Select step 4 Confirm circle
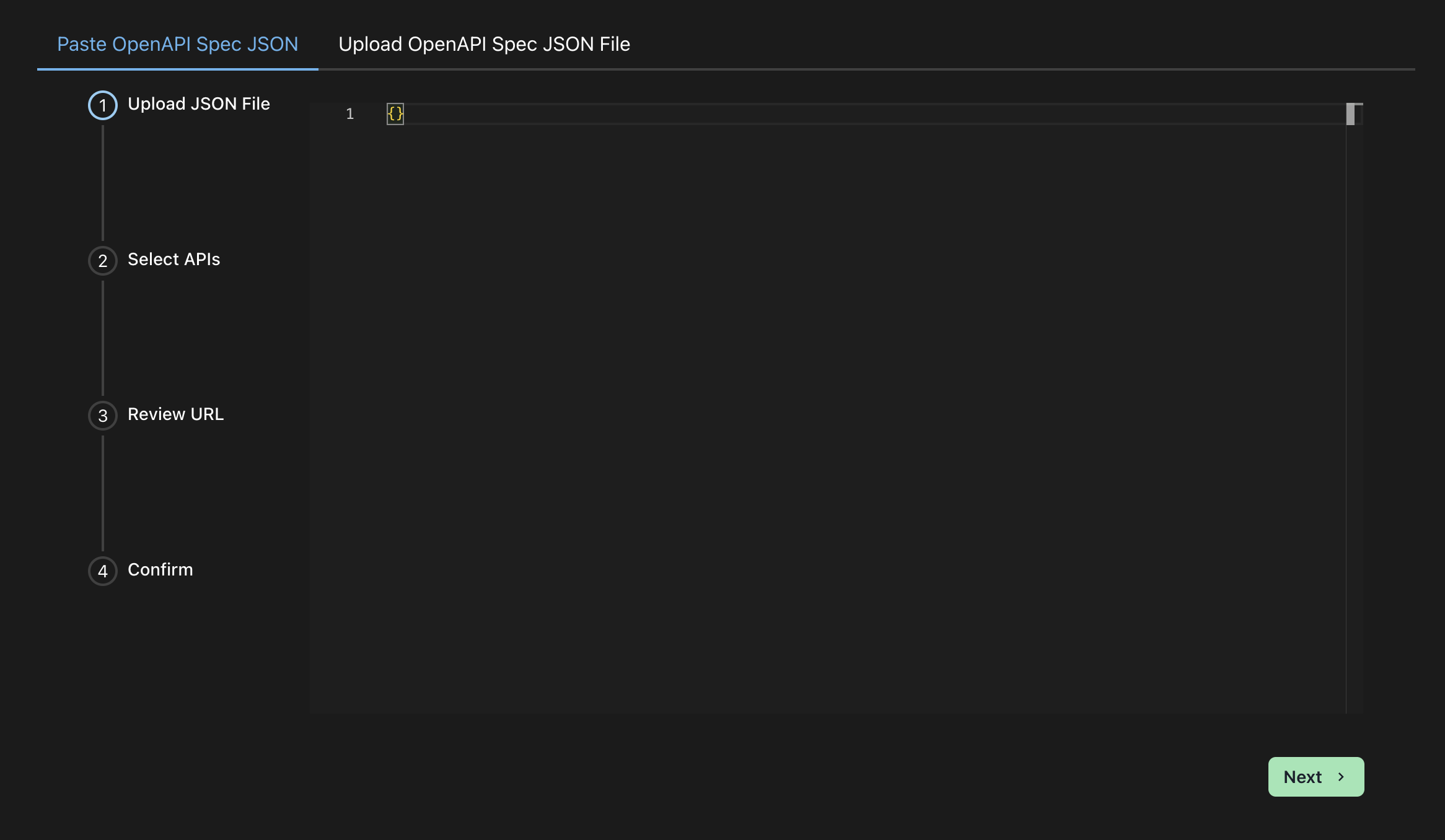The height and width of the screenshot is (840, 1445). tap(103, 571)
